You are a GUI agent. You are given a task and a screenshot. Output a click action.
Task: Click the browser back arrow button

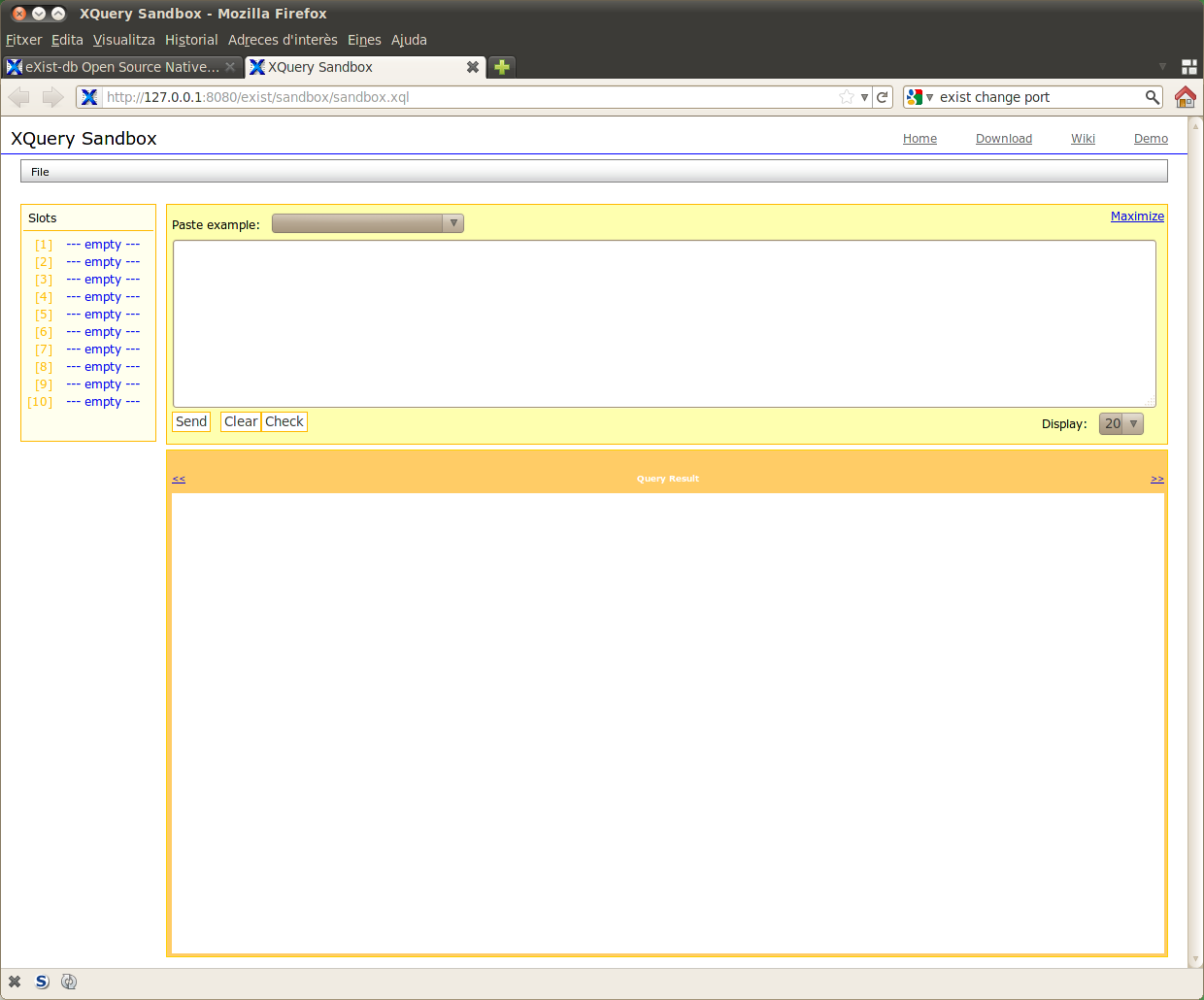coord(19,97)
